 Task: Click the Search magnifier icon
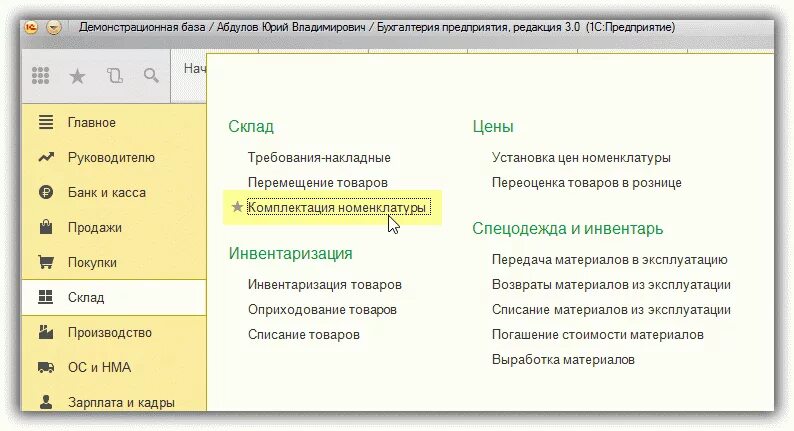click(151, 76)
